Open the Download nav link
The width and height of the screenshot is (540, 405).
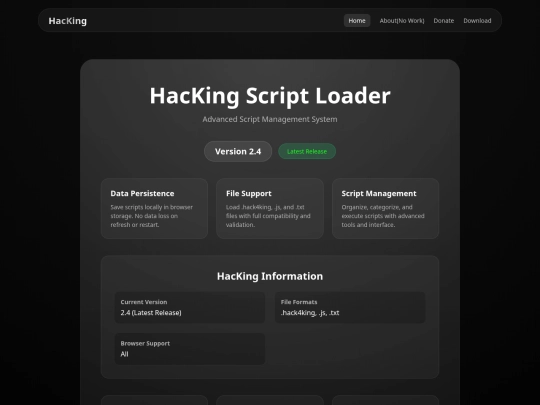(477, 21)
